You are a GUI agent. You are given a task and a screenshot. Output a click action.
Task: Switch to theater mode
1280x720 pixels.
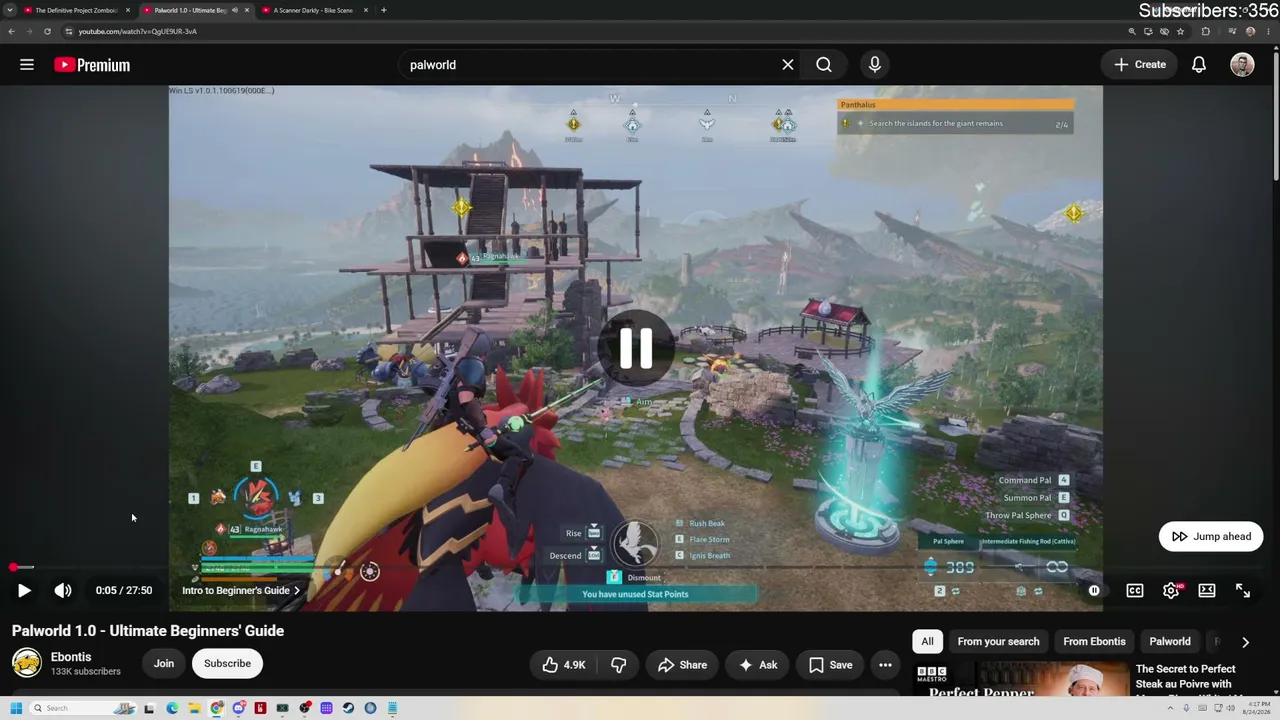(1207, 591)
